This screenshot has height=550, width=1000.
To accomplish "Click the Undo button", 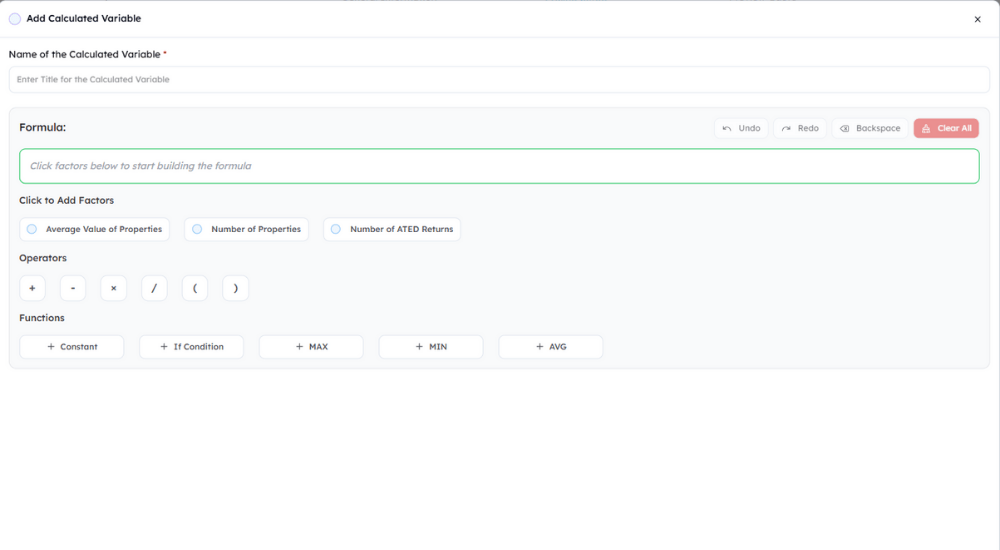I will pos(741,128).
